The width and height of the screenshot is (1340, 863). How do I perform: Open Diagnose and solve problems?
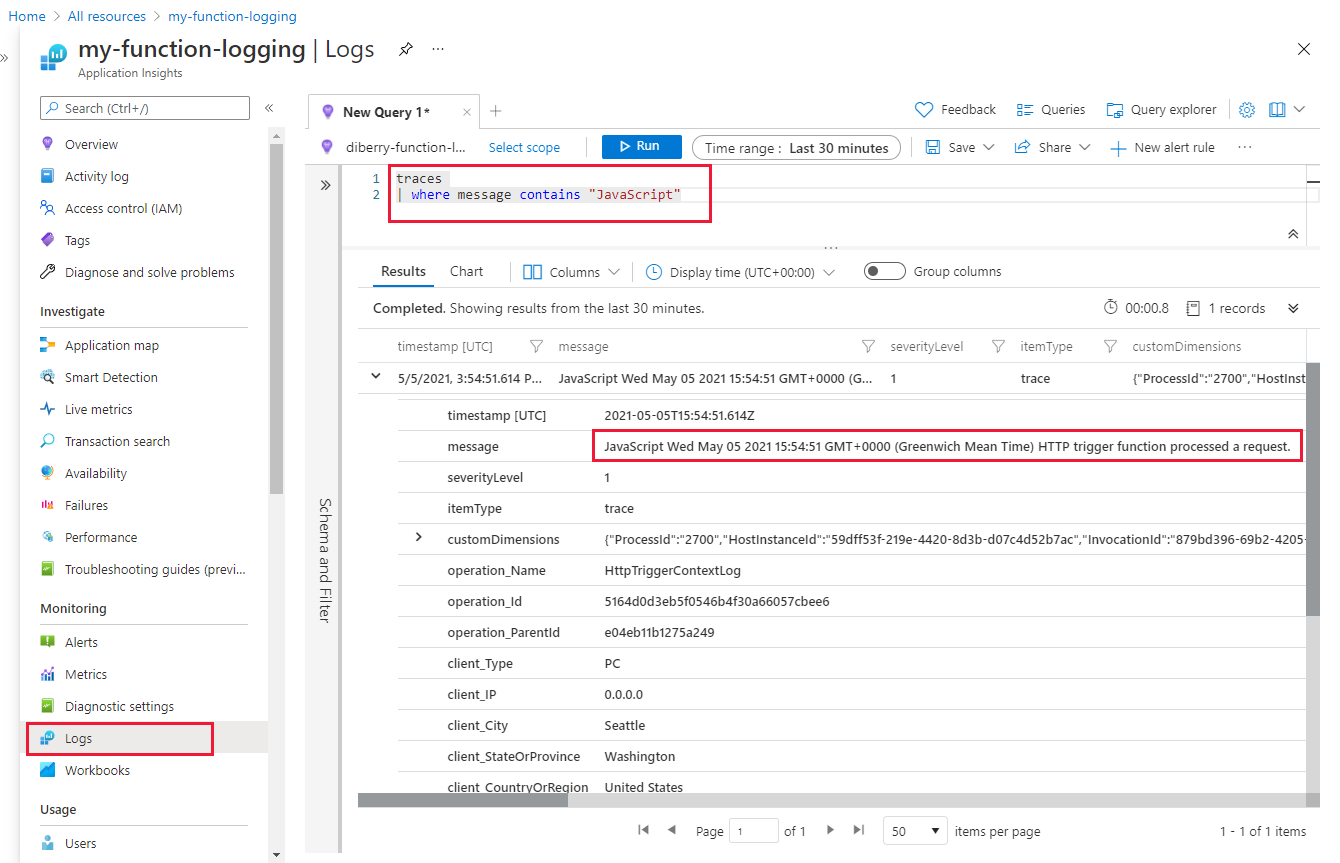pyautogui.click(x=149, y=272)
